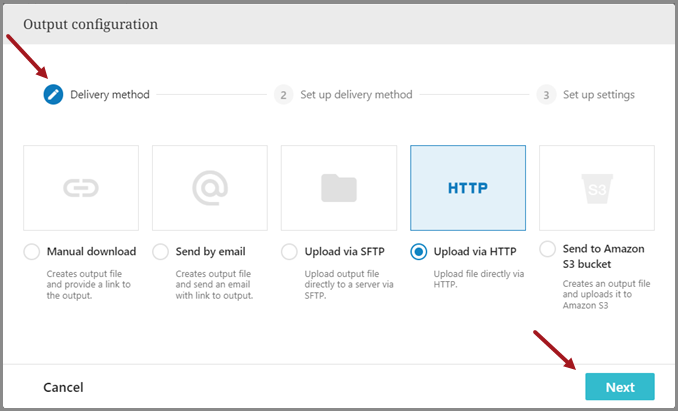Click the Output configuration dialog title

click(90, 23)
